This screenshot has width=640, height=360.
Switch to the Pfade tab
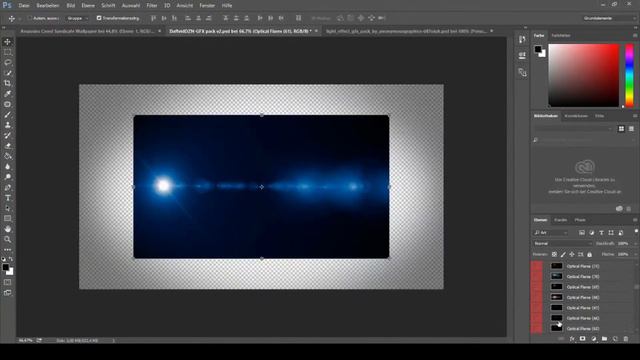[x=580, y=220]
